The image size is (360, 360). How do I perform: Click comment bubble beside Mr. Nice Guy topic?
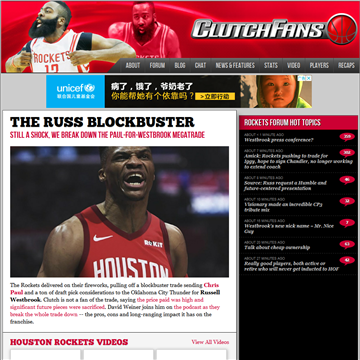pos(347,223)
